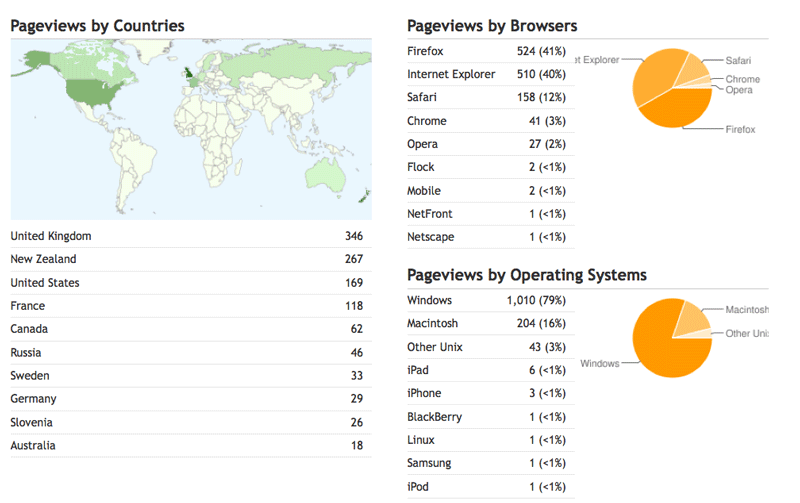Select the Windows operating system row
Screen dimensions: 800x503
pos(491,300)
